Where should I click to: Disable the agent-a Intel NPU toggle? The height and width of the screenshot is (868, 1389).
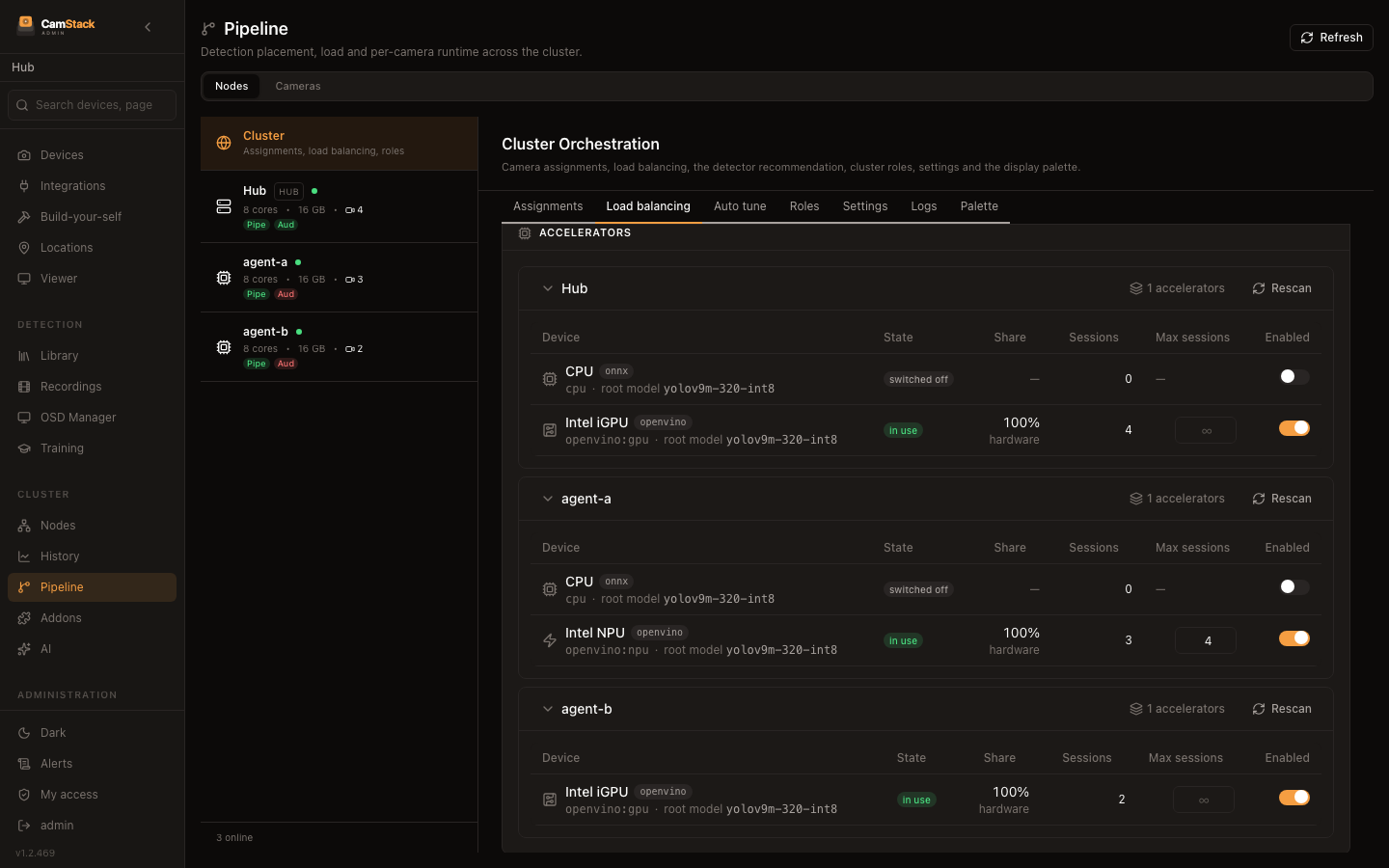[x=1294, y=638]
